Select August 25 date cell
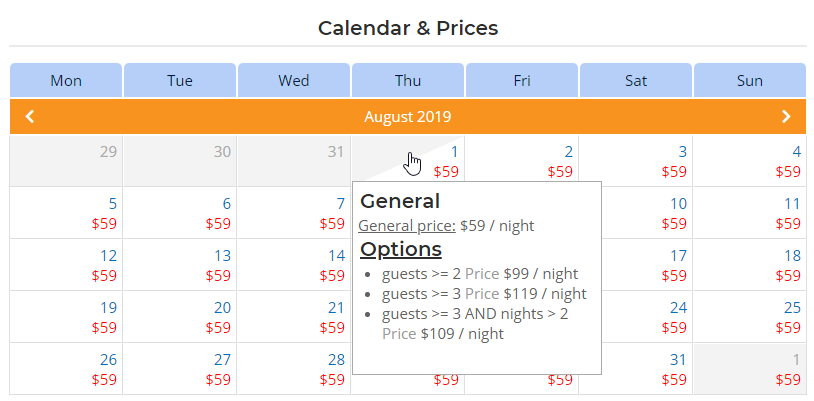814x401 pixels. coord(750,316)
